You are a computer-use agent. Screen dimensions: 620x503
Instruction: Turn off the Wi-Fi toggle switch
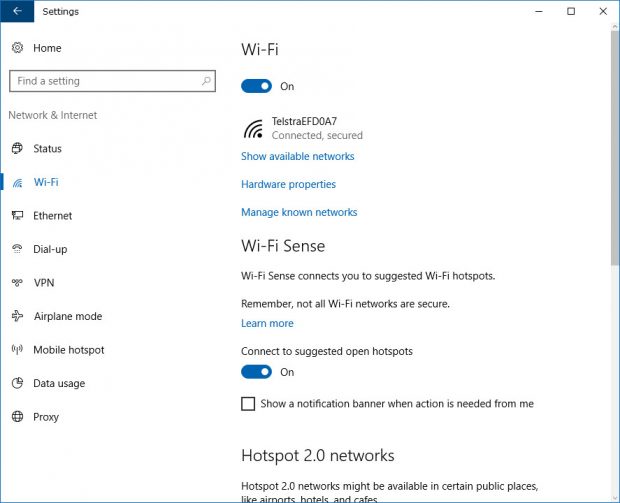(x=256, y=86)
